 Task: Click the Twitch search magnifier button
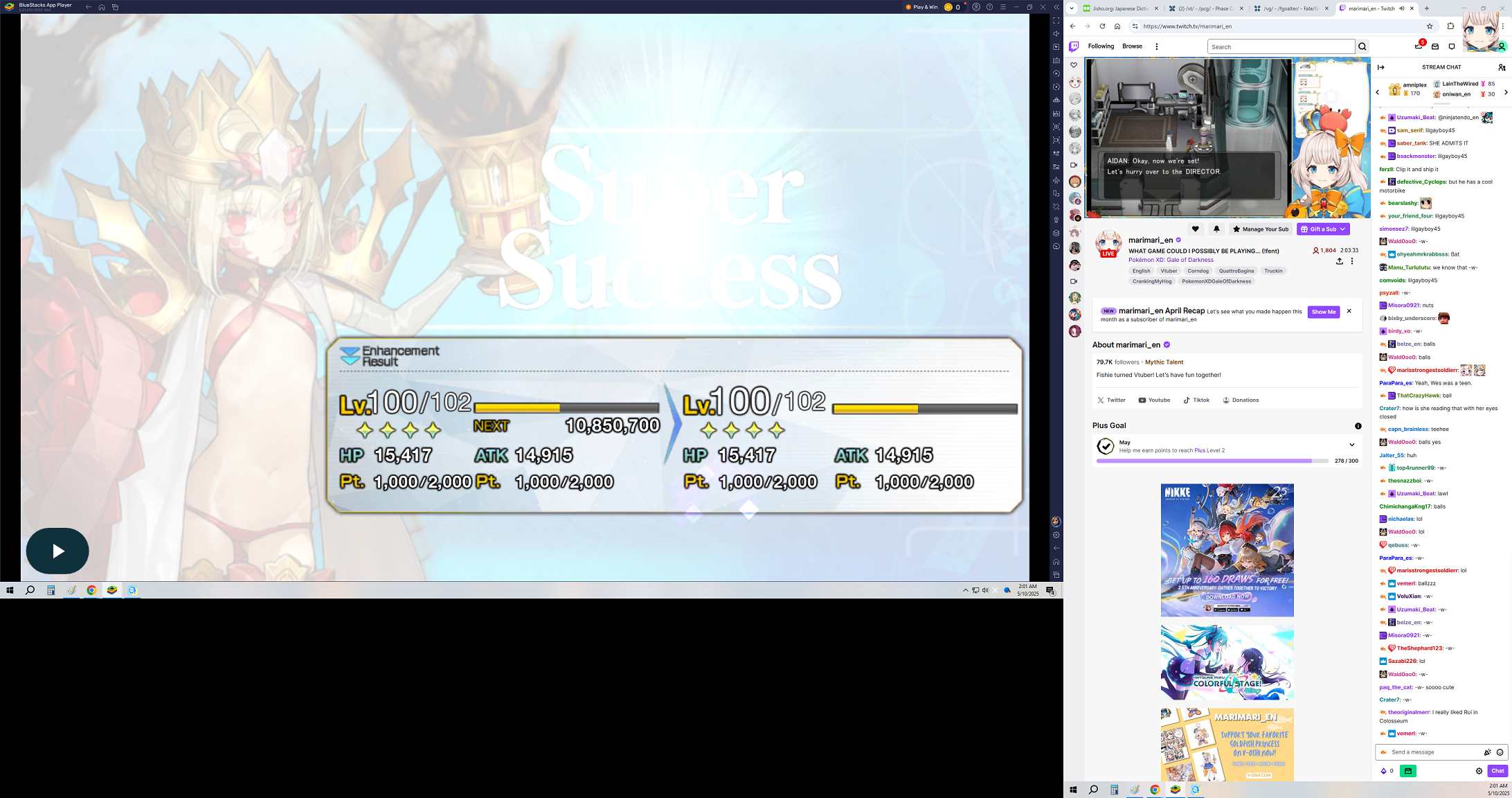(1362, 46)
